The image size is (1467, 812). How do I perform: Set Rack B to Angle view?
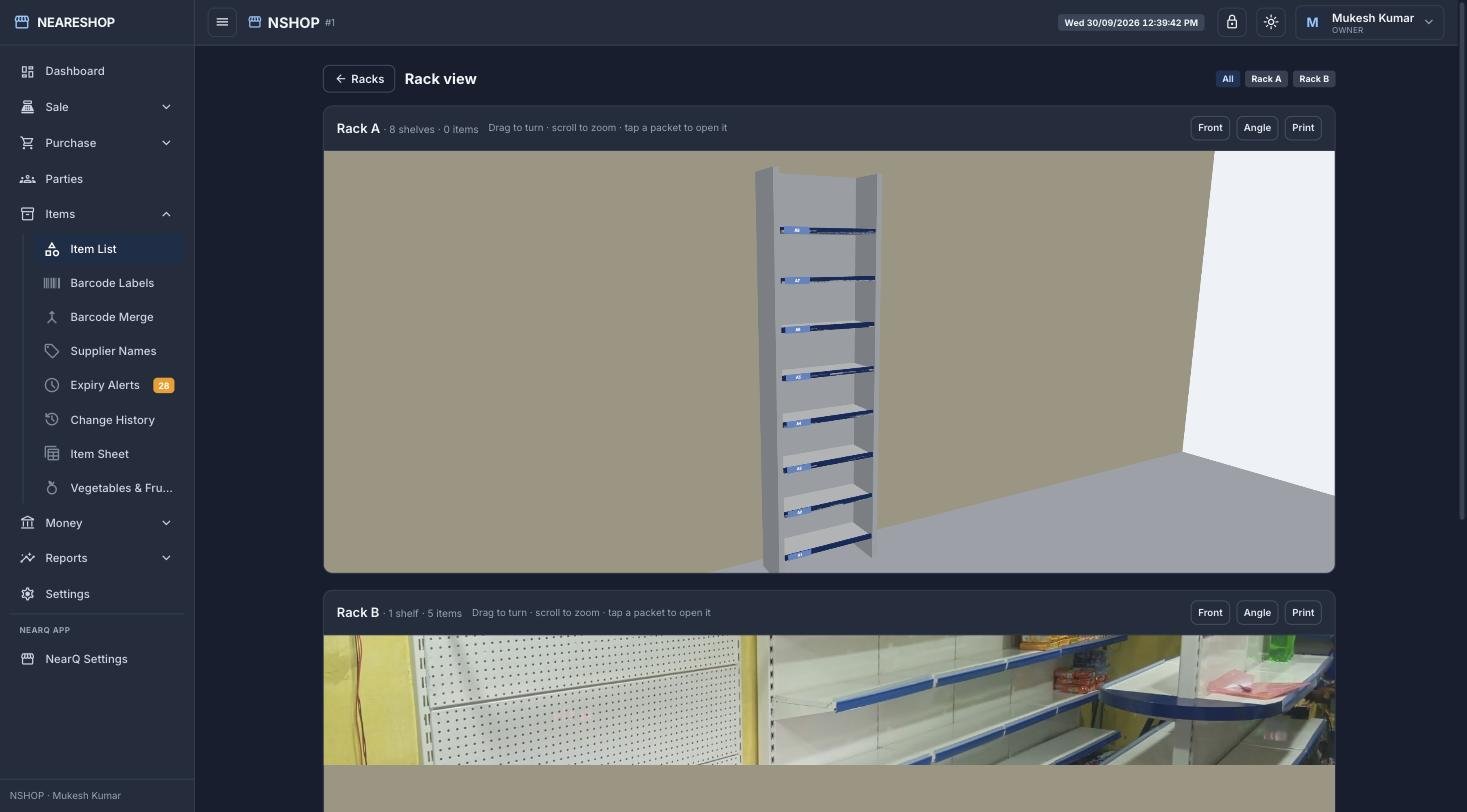(x=1257, y=613)
